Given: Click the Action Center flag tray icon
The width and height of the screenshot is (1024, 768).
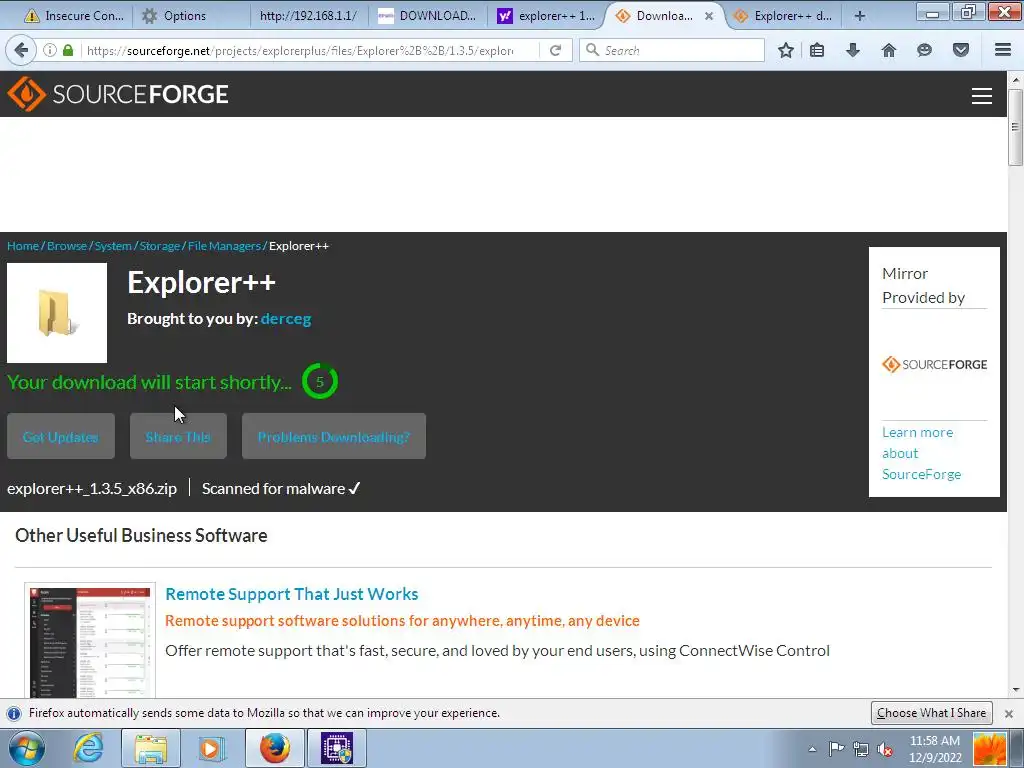Looking at the screenshot, I should tap(836, 749).
